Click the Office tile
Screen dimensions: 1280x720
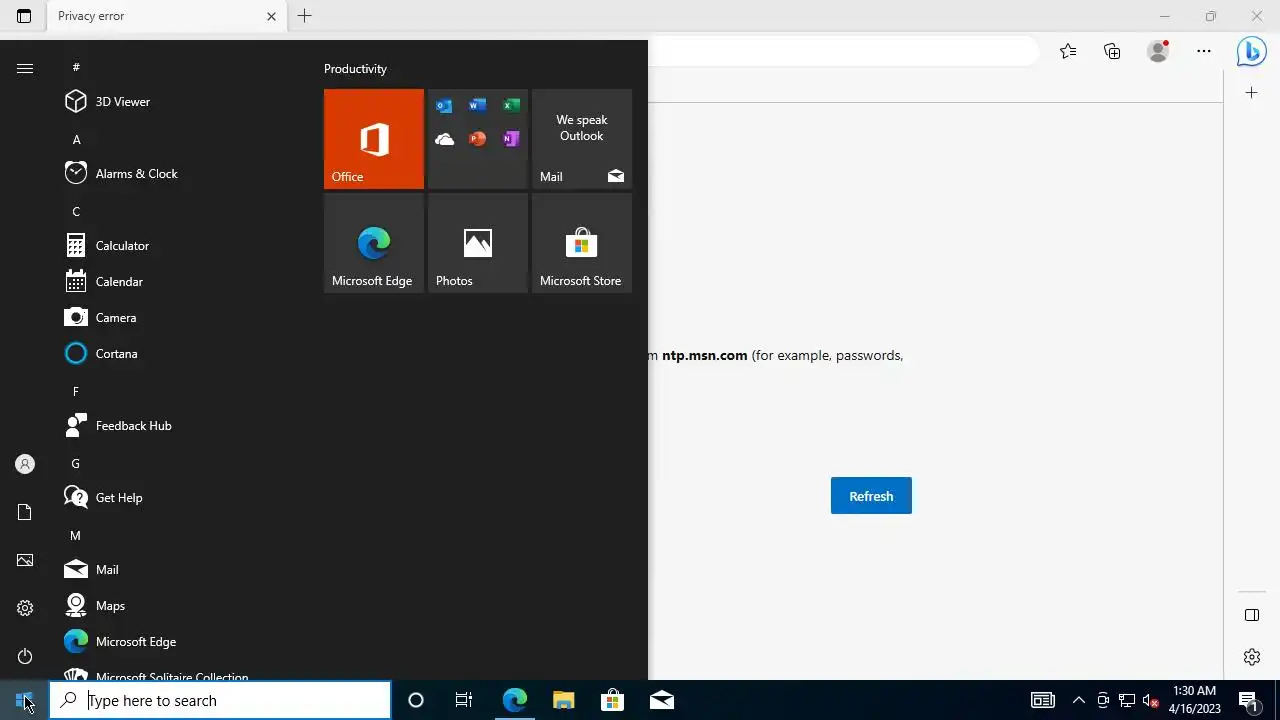coord(374,139)
